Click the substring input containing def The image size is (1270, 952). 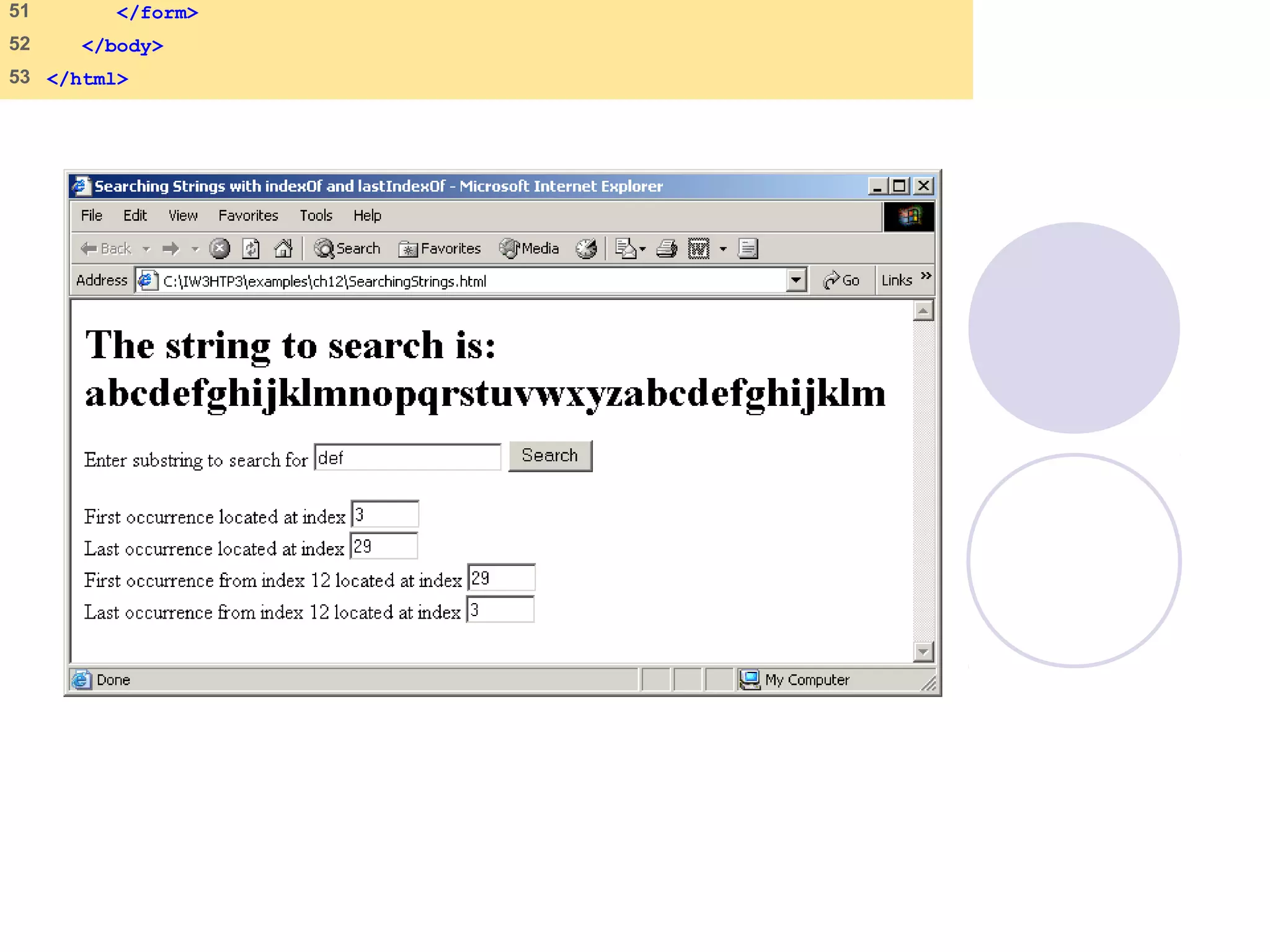coord(407,457)
